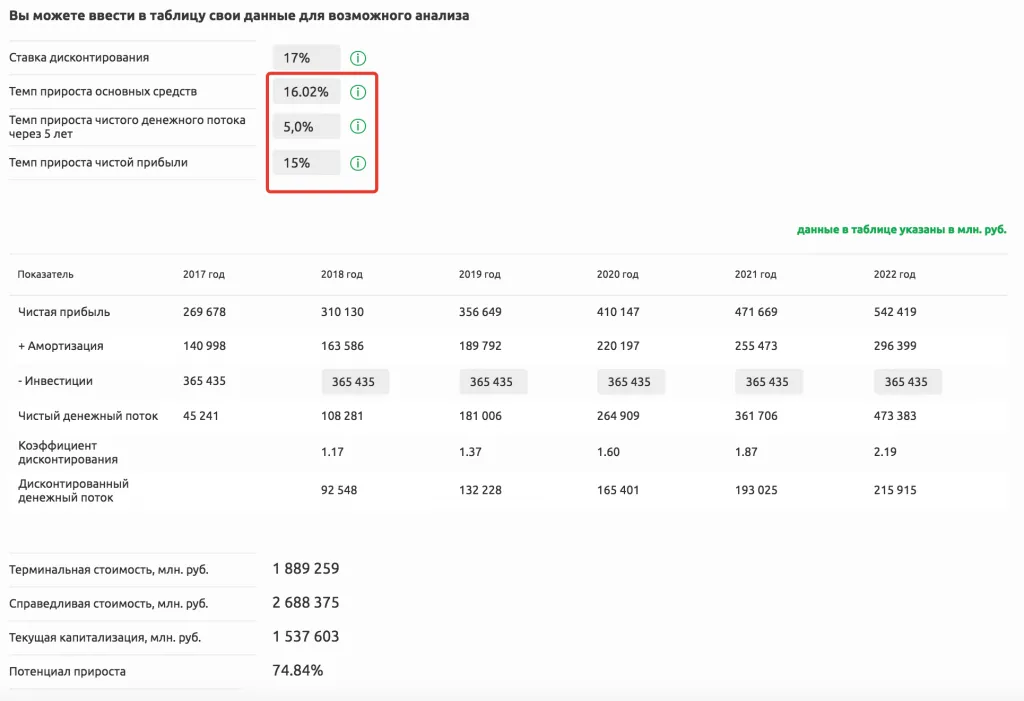Click the 2017 год column header
The image size is (1024, 701).
coord(204,275)
